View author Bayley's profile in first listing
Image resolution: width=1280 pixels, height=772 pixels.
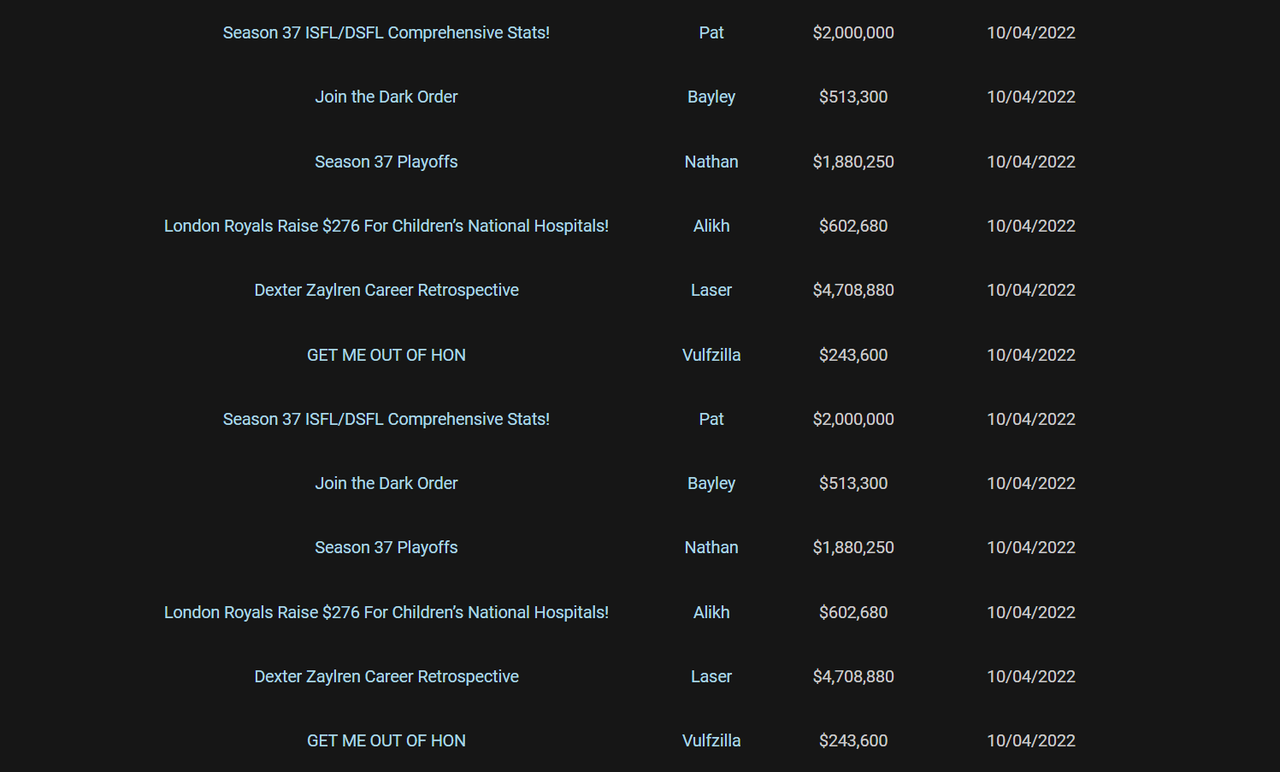(711, 97)
